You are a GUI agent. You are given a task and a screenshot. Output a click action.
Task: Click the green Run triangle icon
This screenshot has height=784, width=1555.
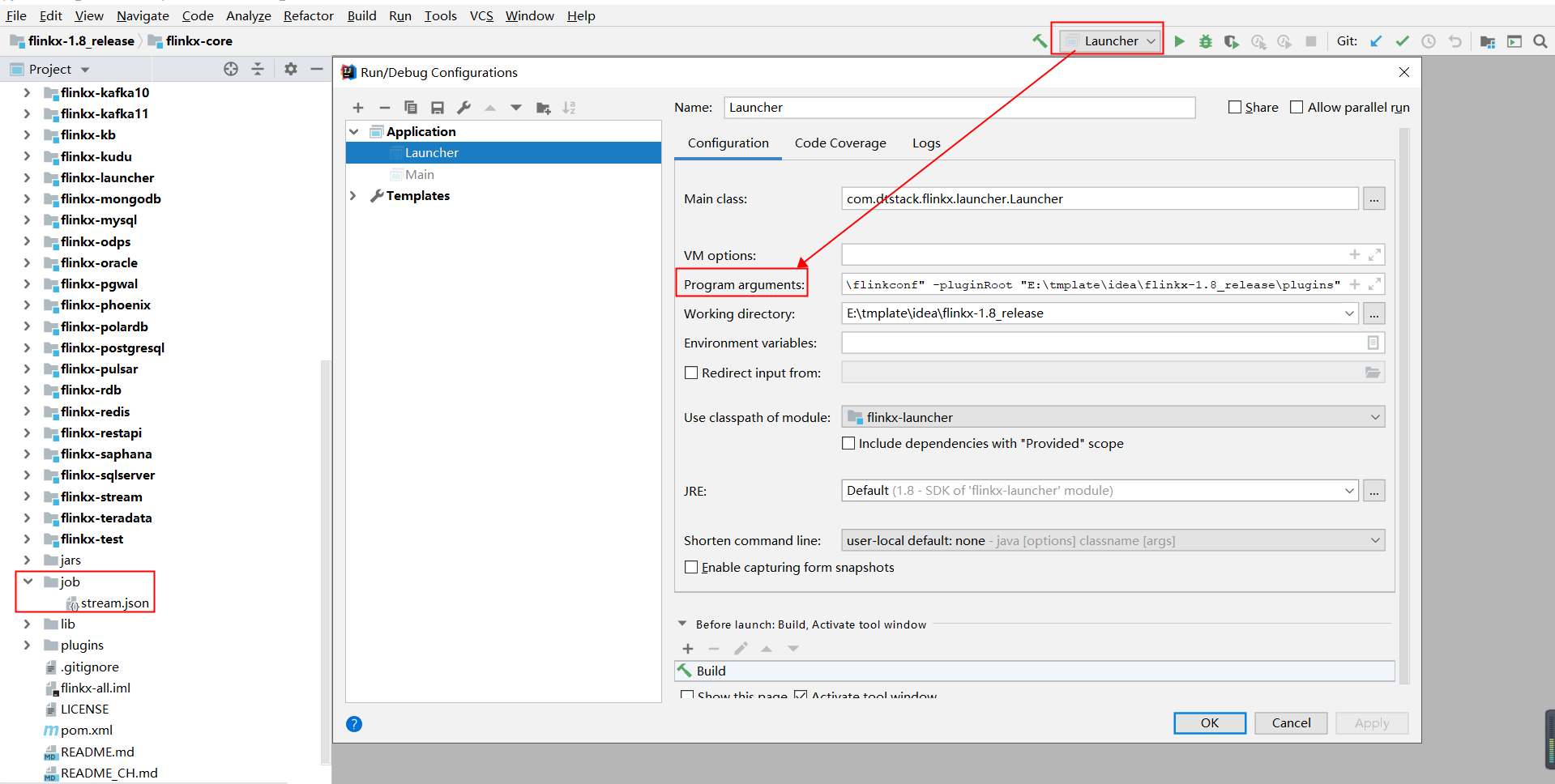click(x=1180, y=41)
